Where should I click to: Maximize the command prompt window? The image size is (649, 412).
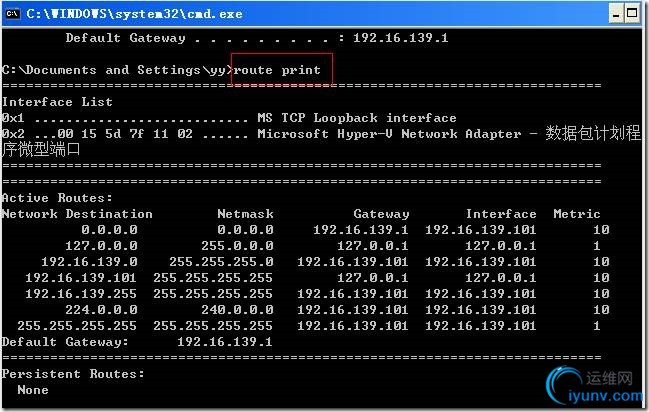pos(632,14)
